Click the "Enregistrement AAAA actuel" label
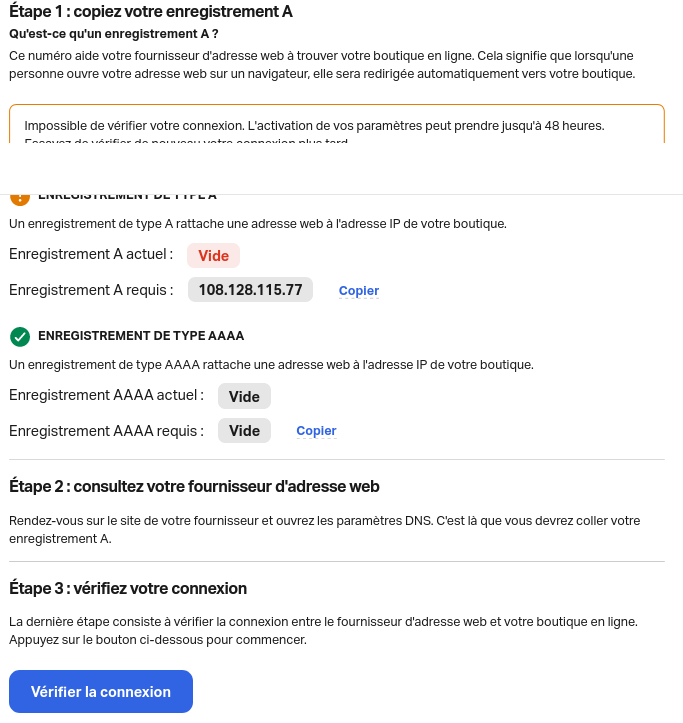The image size is (683, 723). (x=106, y=395)
